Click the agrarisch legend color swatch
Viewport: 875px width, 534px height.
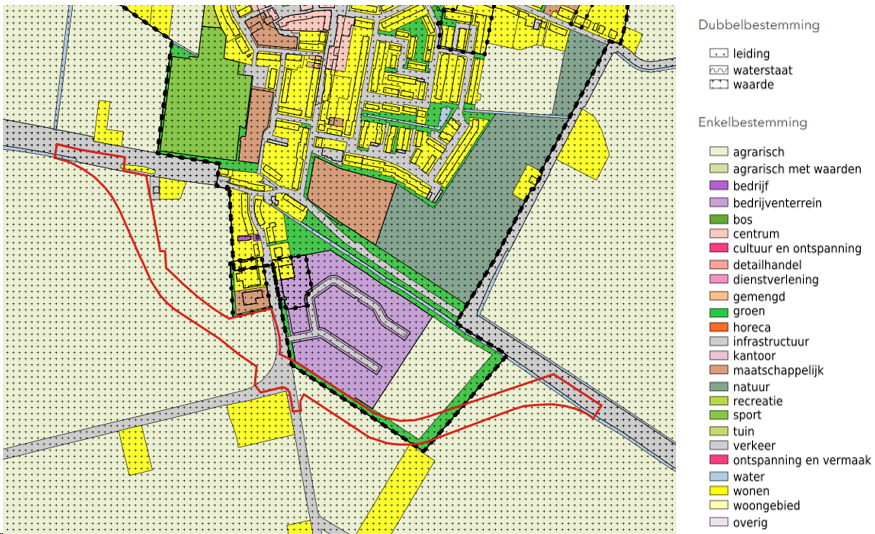(719, 152)
